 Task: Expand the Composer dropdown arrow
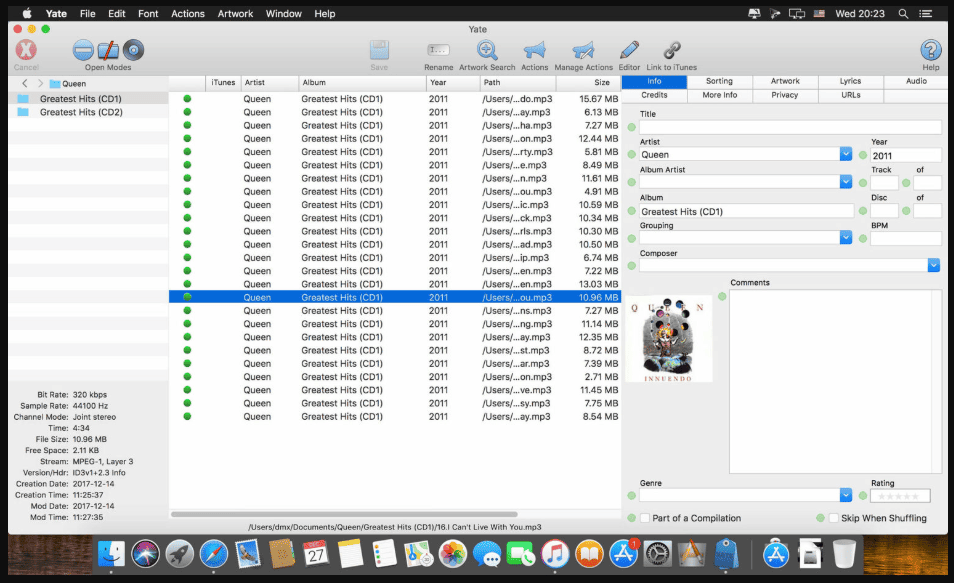pos(933,265)
